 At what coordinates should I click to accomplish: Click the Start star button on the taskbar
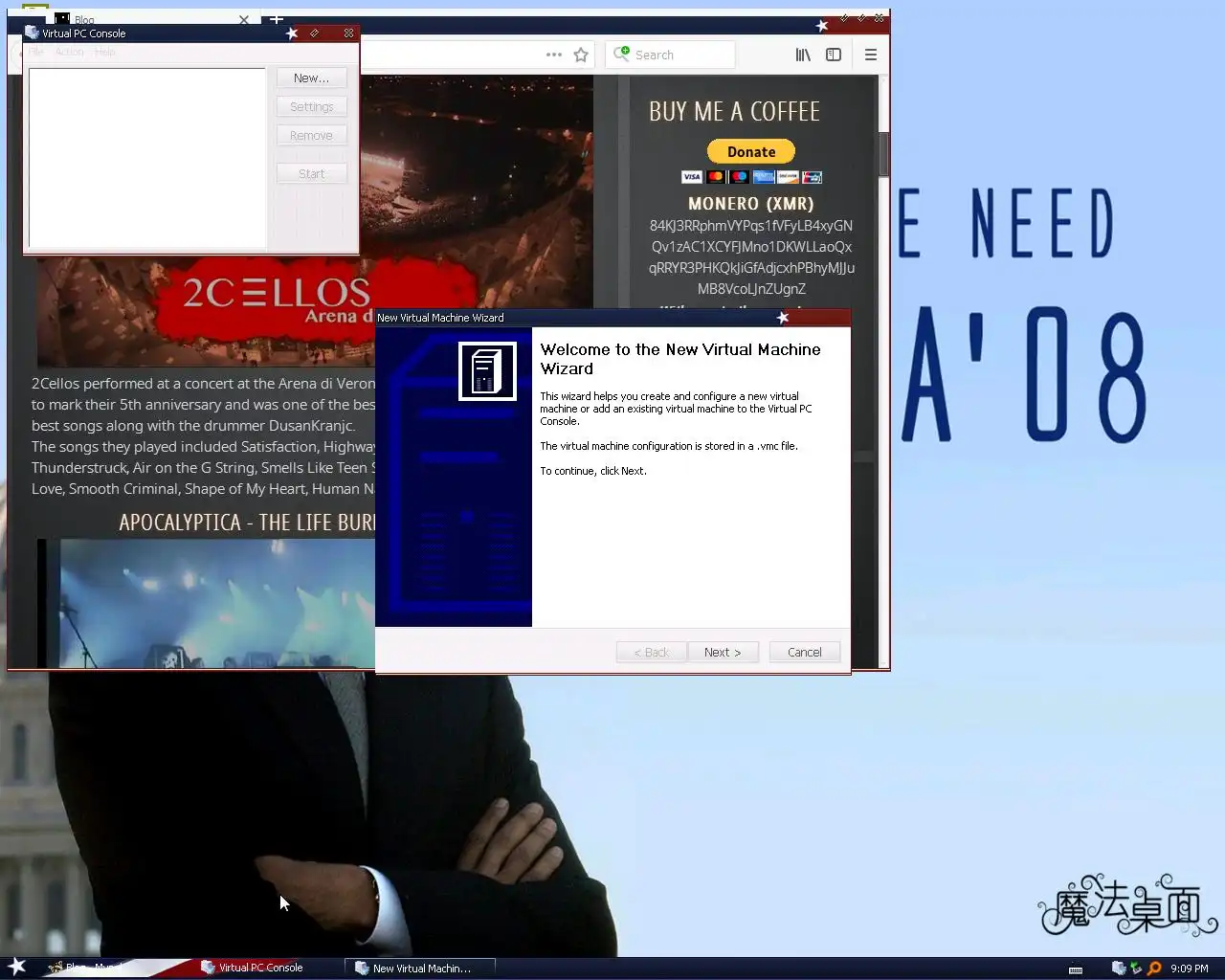[x=17, y=967]
